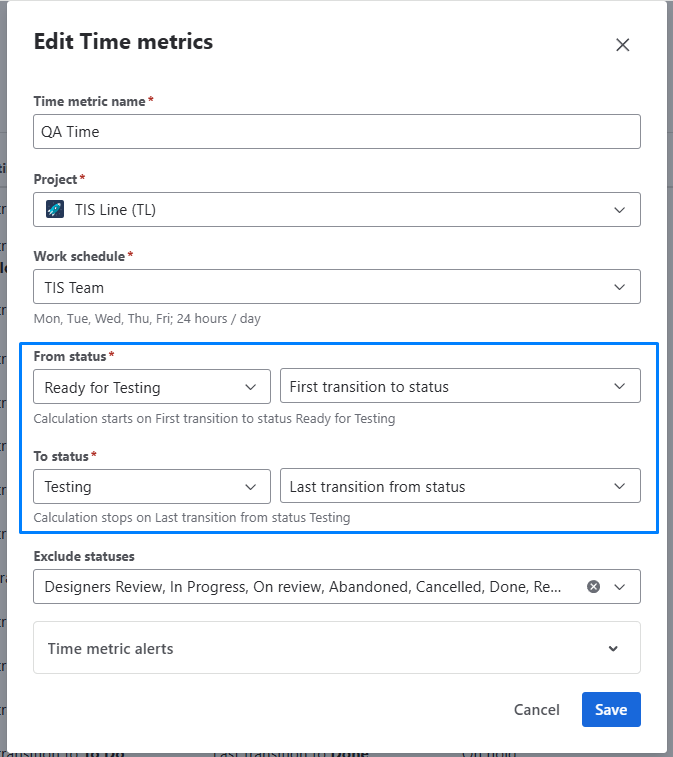Screen dimensions: 673x757
Task: Click the Project dropdown chevron arrow
Action: 620,210
